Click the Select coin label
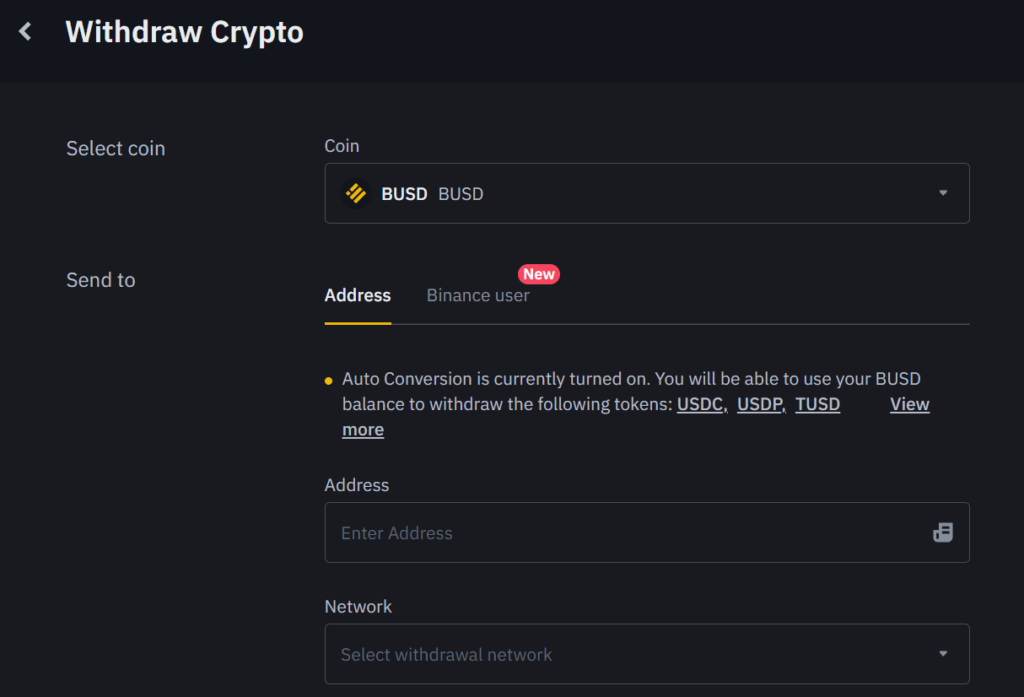 coord(115,148)
